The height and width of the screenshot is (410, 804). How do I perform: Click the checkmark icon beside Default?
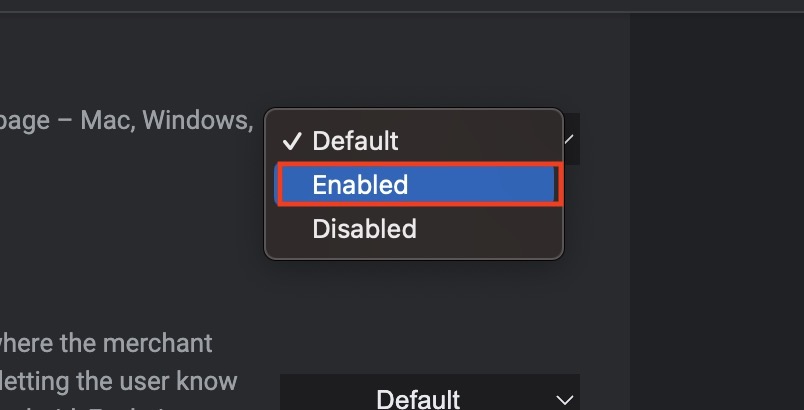pyautogui.click(x=292, y=141)
